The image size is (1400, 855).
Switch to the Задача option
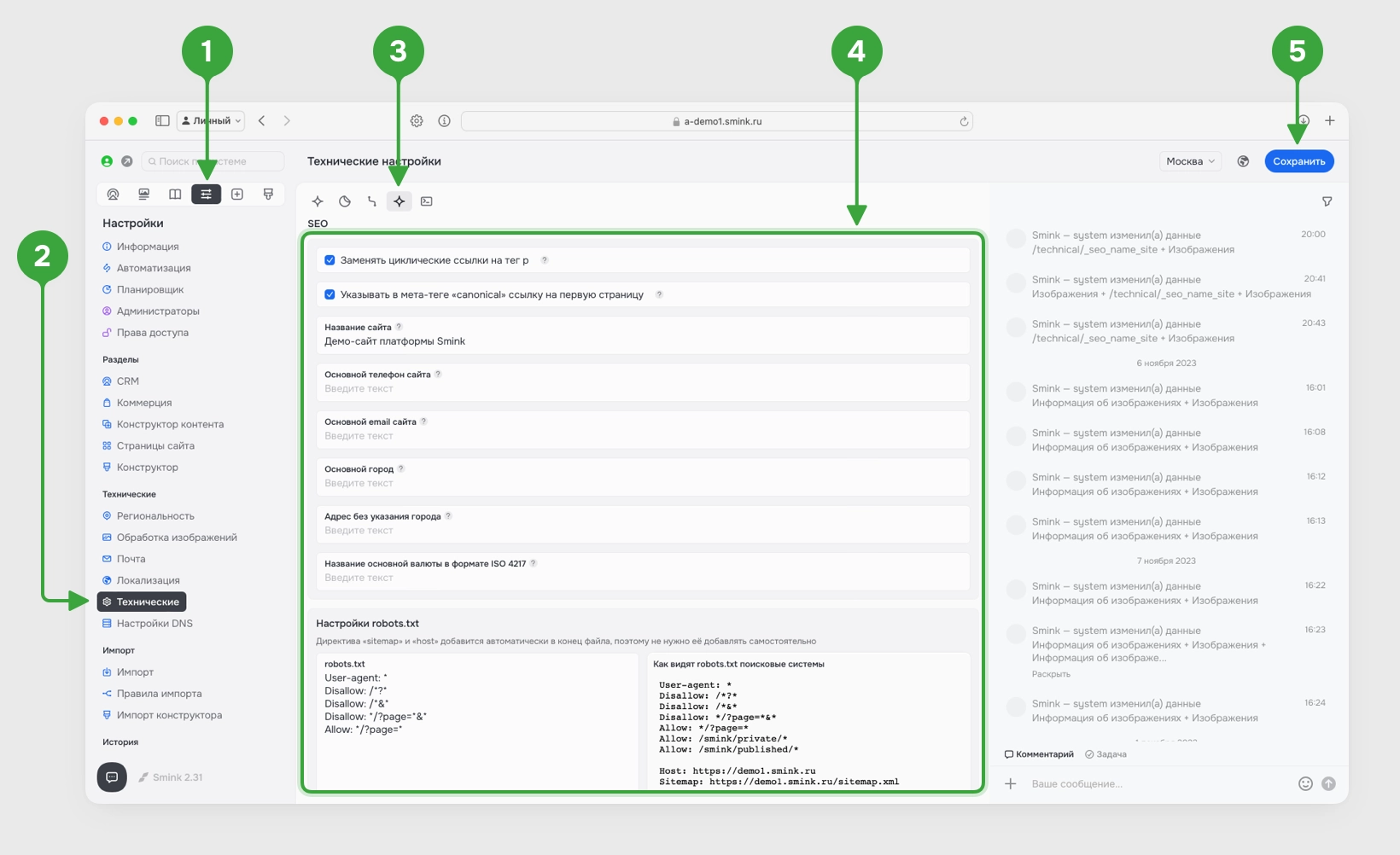coord(1105,754)
